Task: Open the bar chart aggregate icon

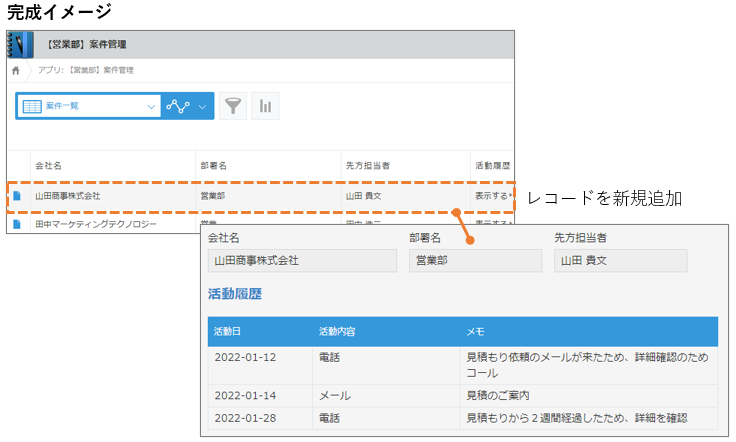Action: [266, 106]
